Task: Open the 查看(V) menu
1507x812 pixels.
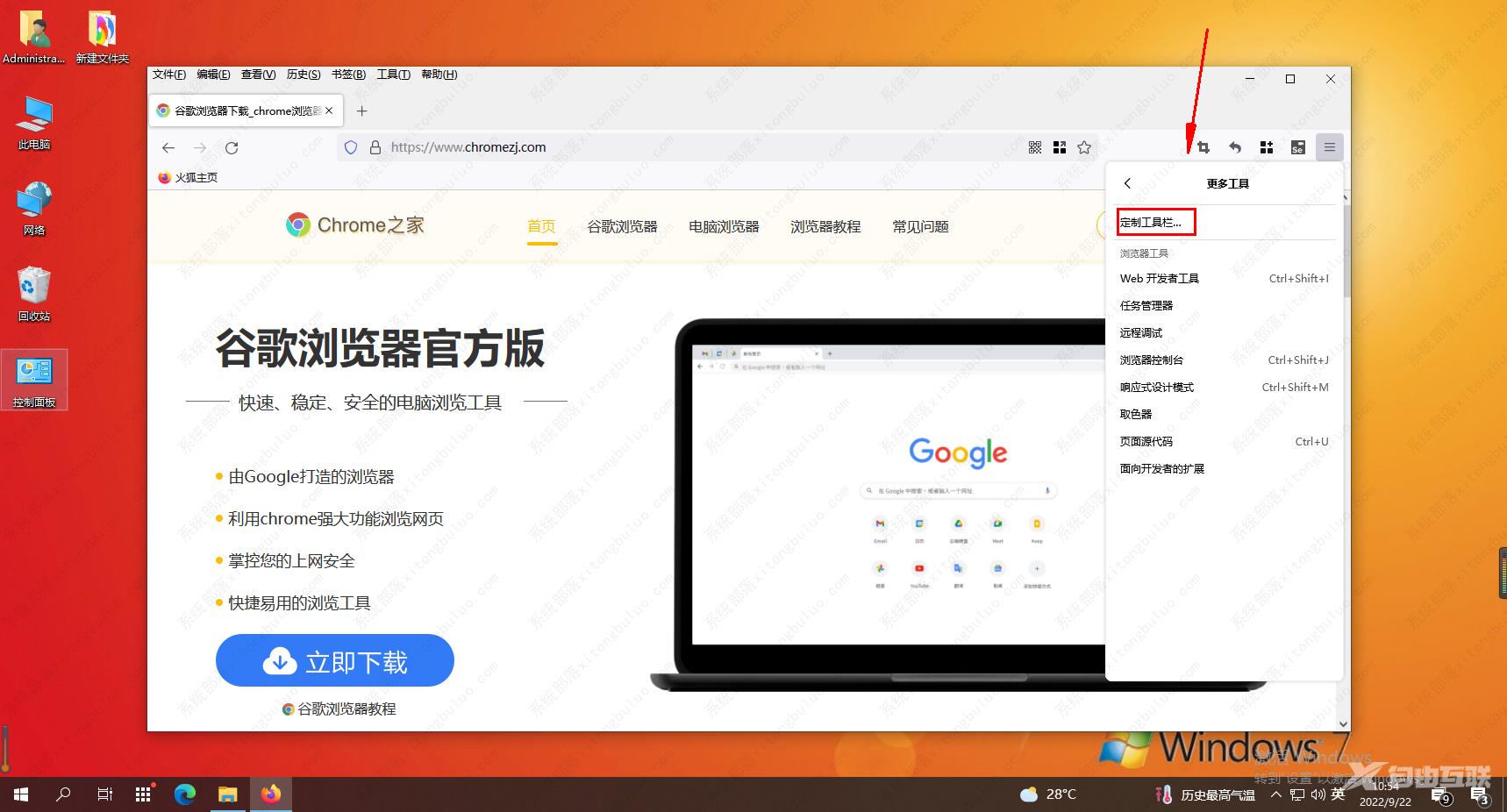Action: [258, 75]
